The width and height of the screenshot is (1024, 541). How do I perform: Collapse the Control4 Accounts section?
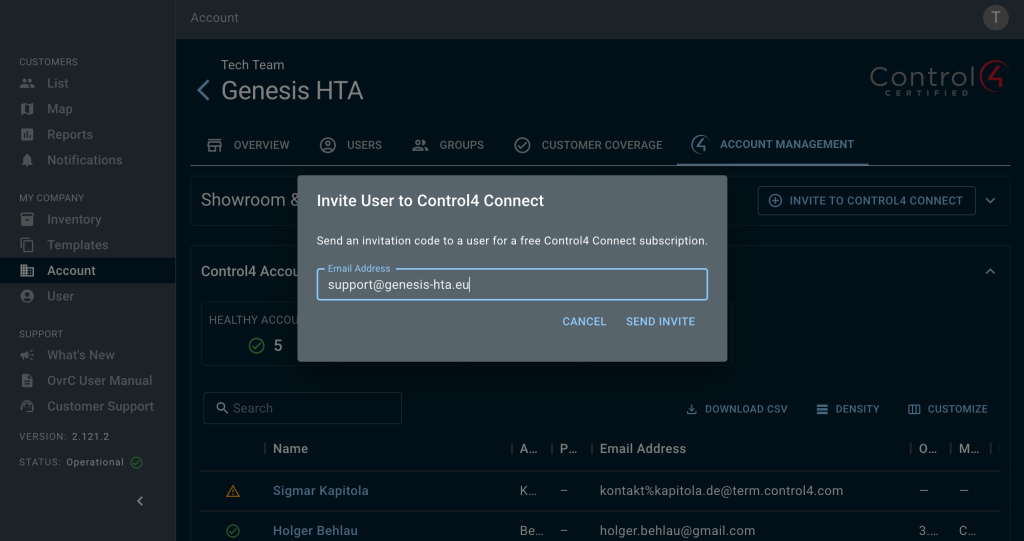tap(990, 271)
